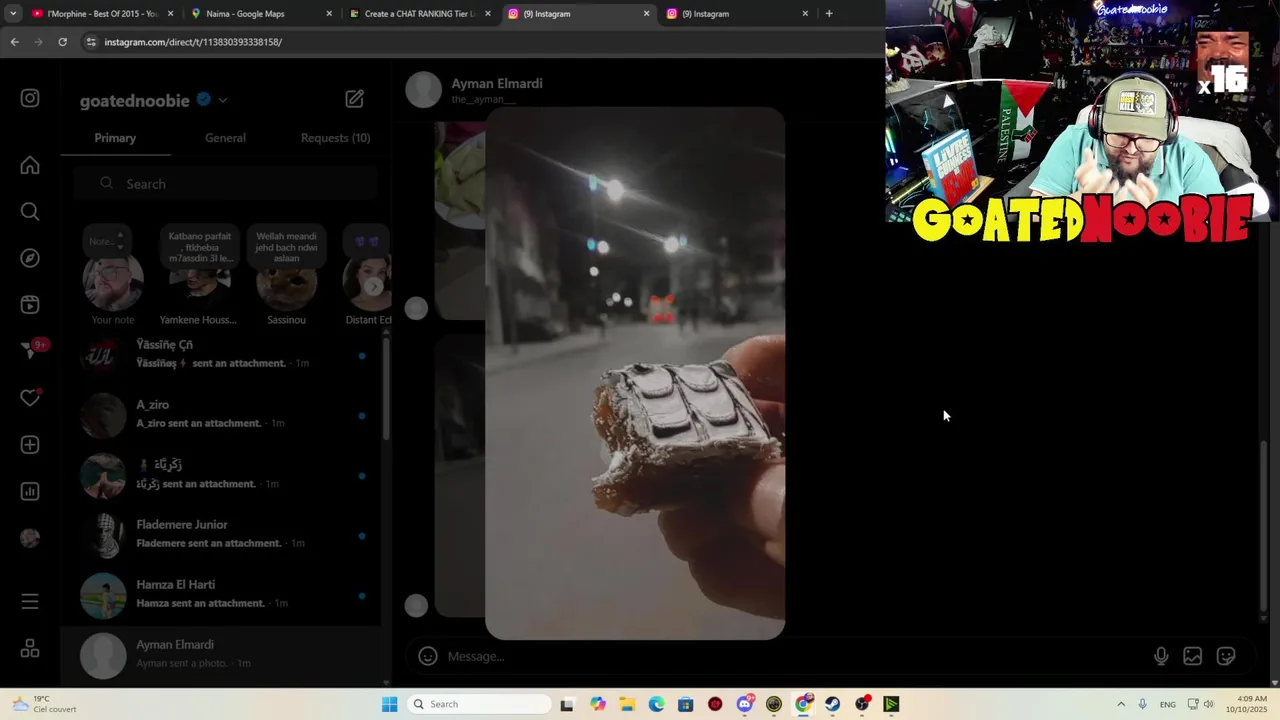Open the Windows Start menu

point(389,704)
